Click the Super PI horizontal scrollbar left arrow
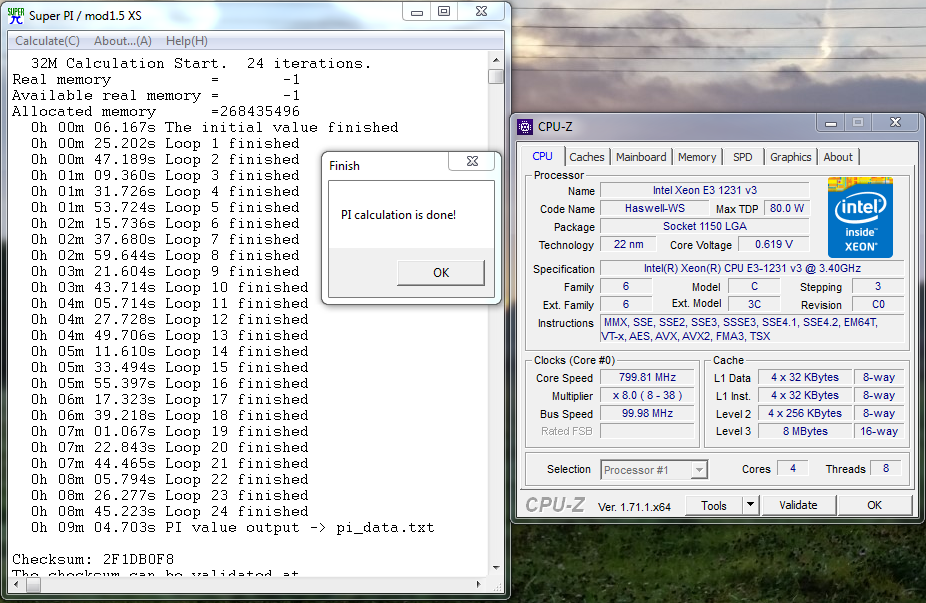926x603 pixels. (x=16, y=585)
